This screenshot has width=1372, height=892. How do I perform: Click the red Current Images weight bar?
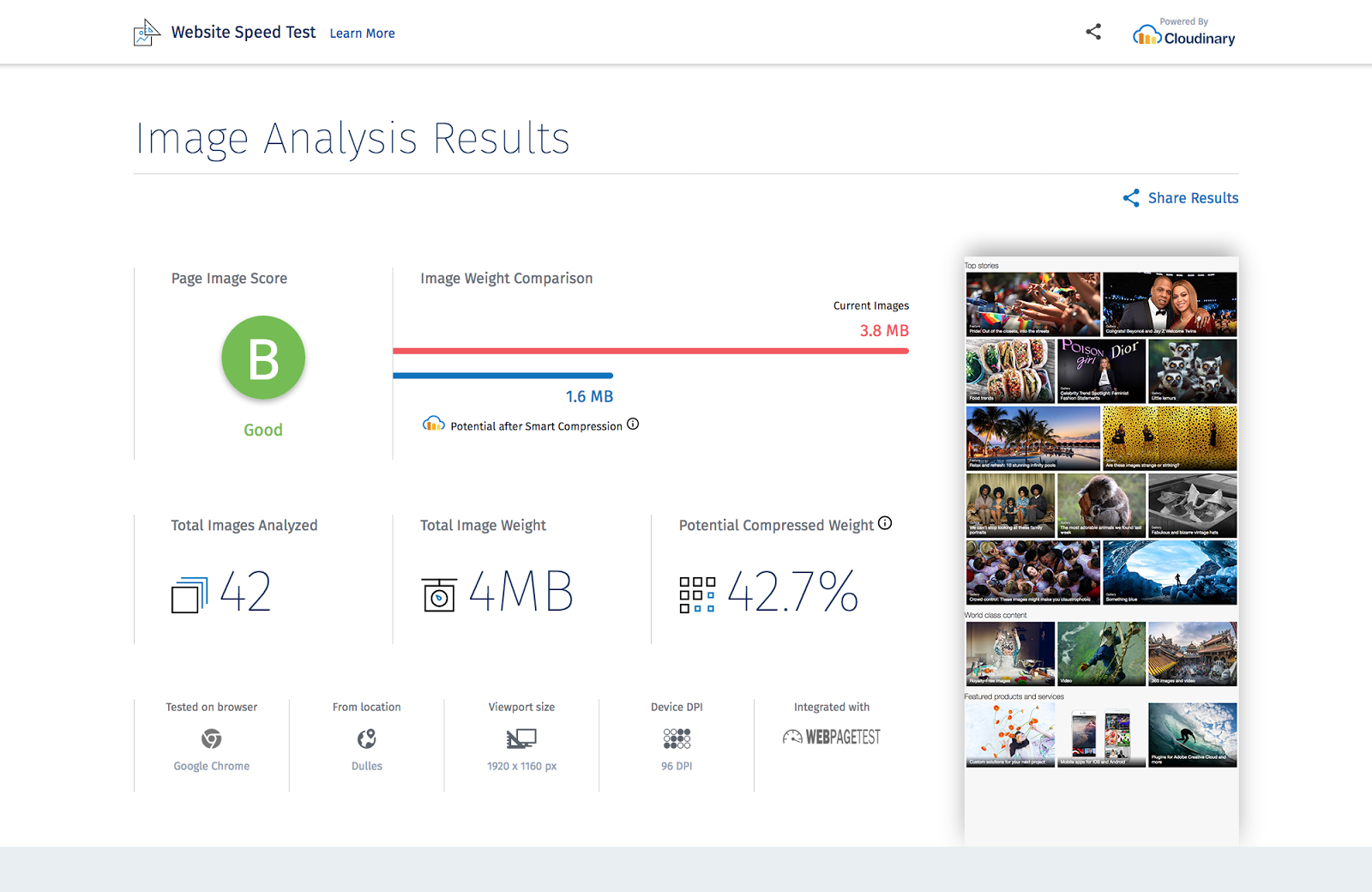point(651,350)
